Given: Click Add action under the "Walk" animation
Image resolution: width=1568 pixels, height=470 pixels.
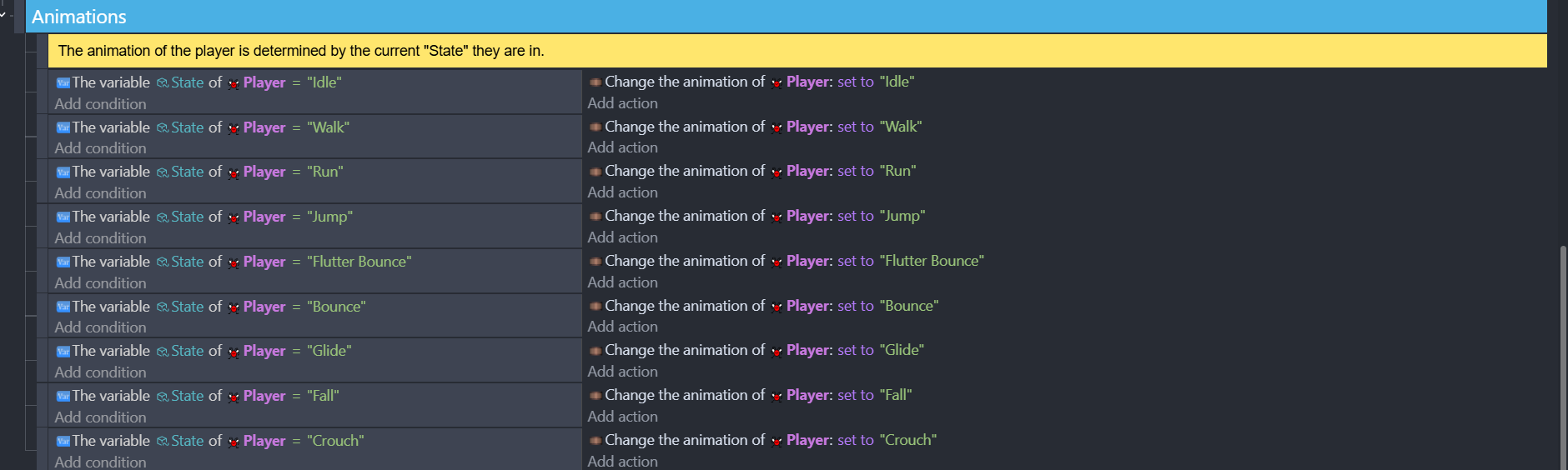Looking at the screenshot, I should coord(622,147).
